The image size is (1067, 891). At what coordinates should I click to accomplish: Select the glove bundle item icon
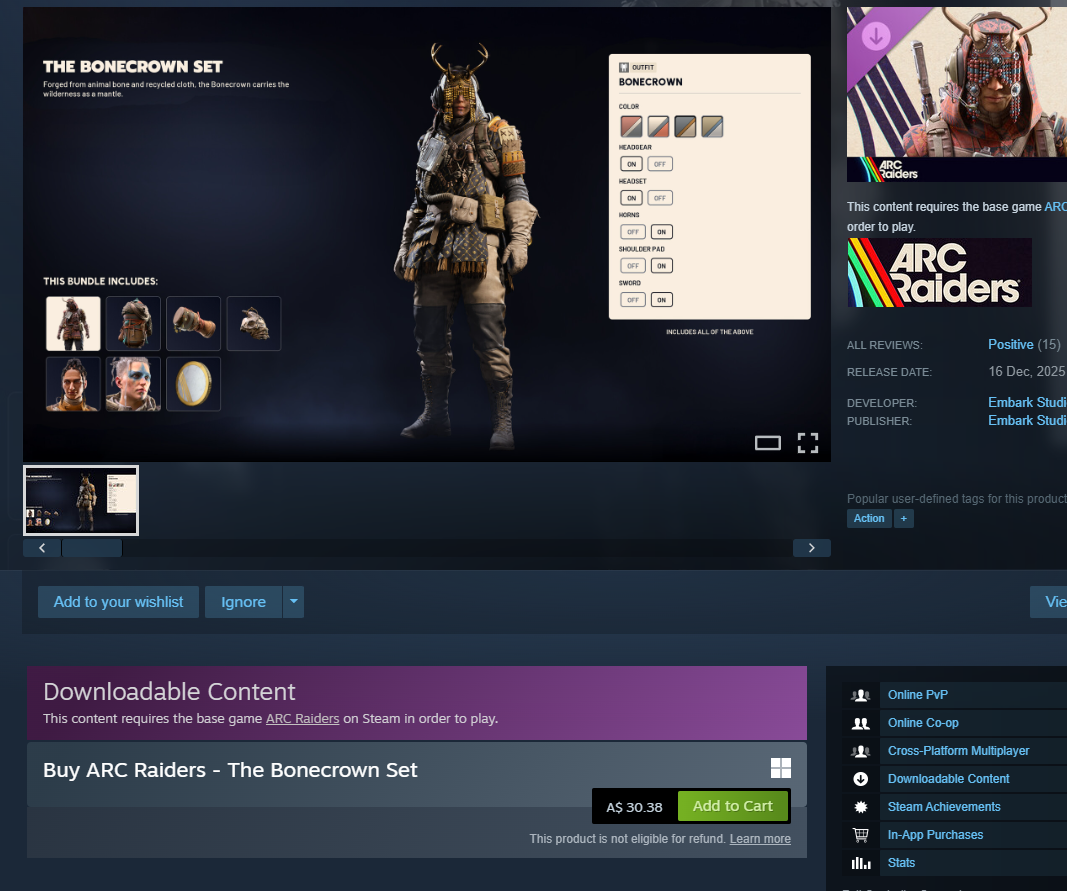(193, 323)
